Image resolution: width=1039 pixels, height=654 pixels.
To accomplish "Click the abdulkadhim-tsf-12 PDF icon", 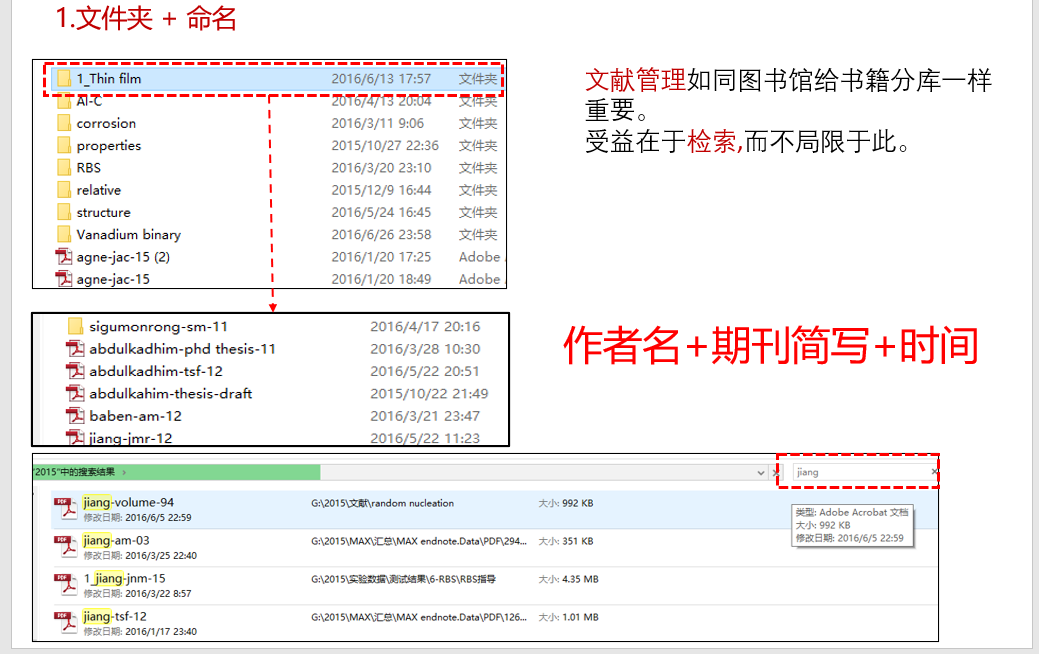I will coord(76,371).
